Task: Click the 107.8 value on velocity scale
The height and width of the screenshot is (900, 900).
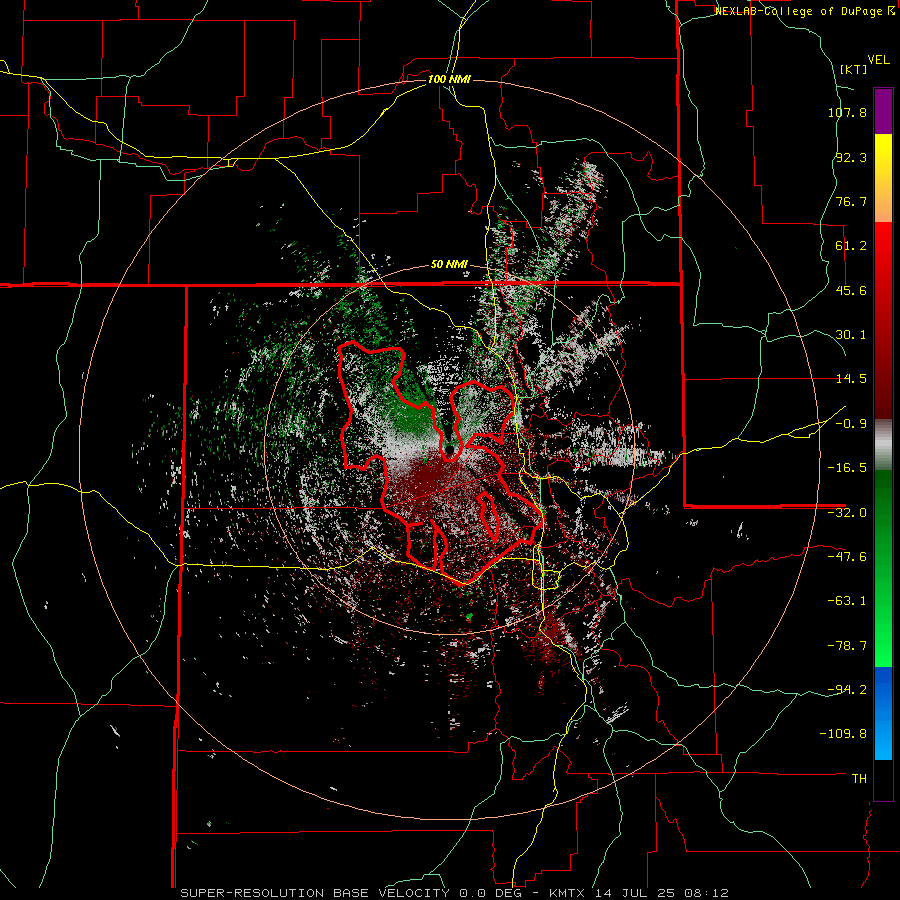Action: click(847, 112)
